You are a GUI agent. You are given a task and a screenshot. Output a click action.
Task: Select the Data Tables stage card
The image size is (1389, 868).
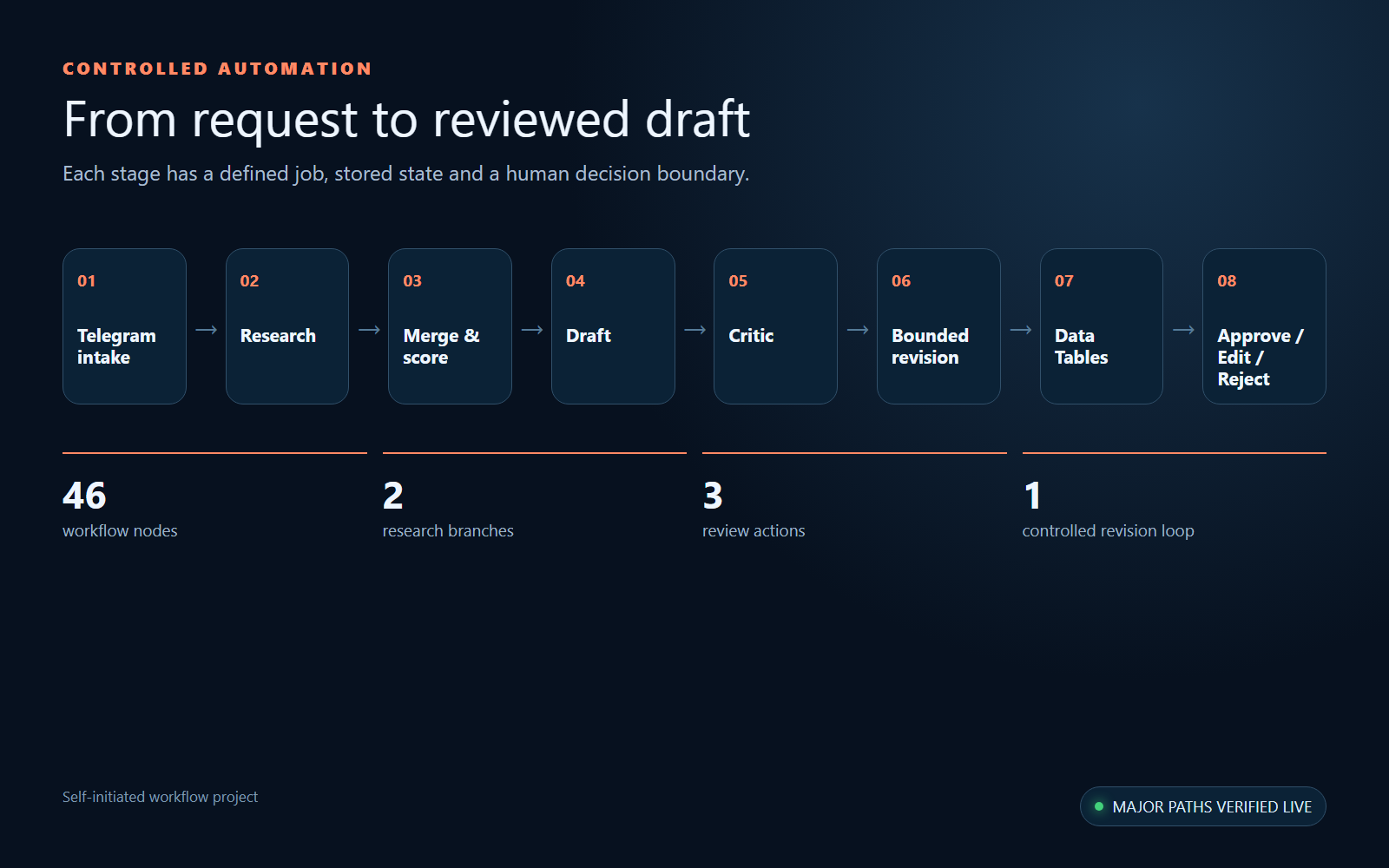click(x=1102, y=326)
